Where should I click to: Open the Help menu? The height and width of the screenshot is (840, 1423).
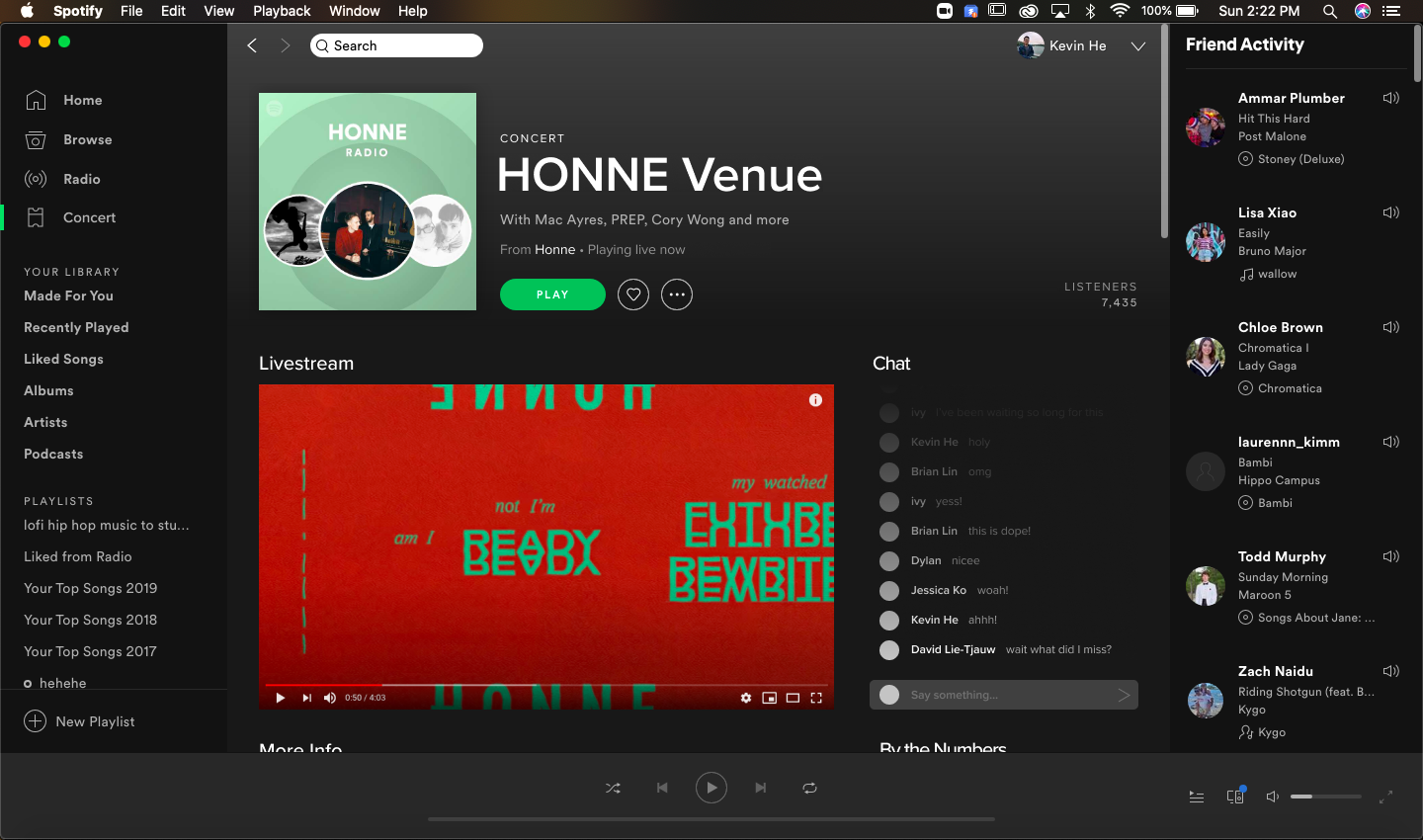[412, 11]
